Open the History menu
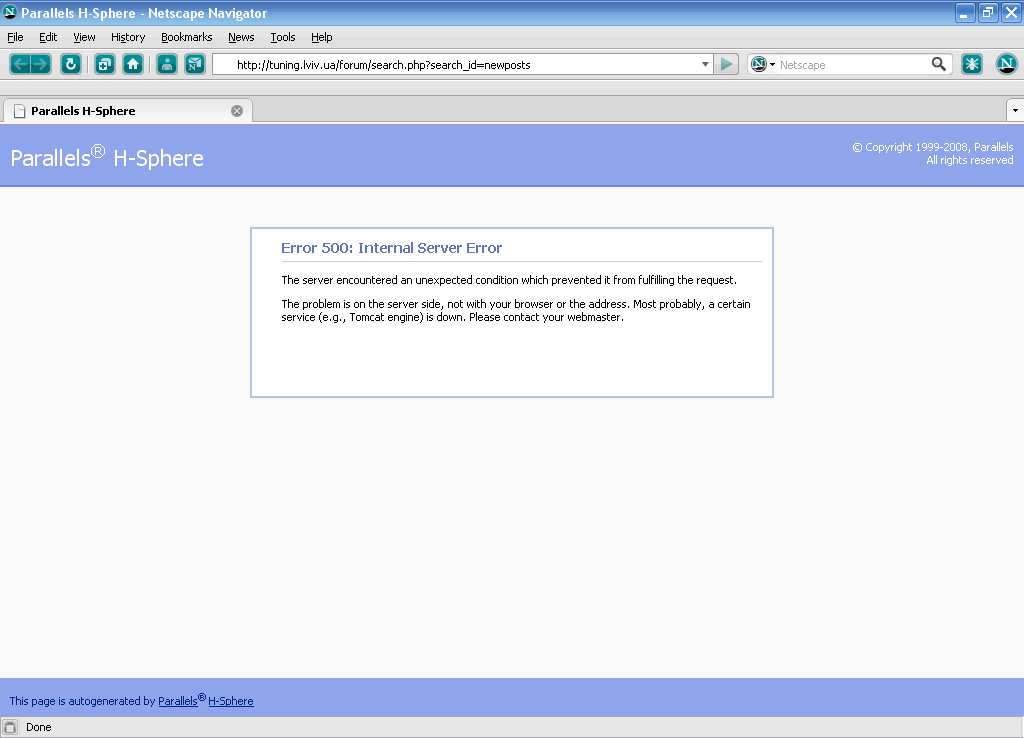This screenshot has height=738, width=1024. pyautogui.click(x=128, y=37)
